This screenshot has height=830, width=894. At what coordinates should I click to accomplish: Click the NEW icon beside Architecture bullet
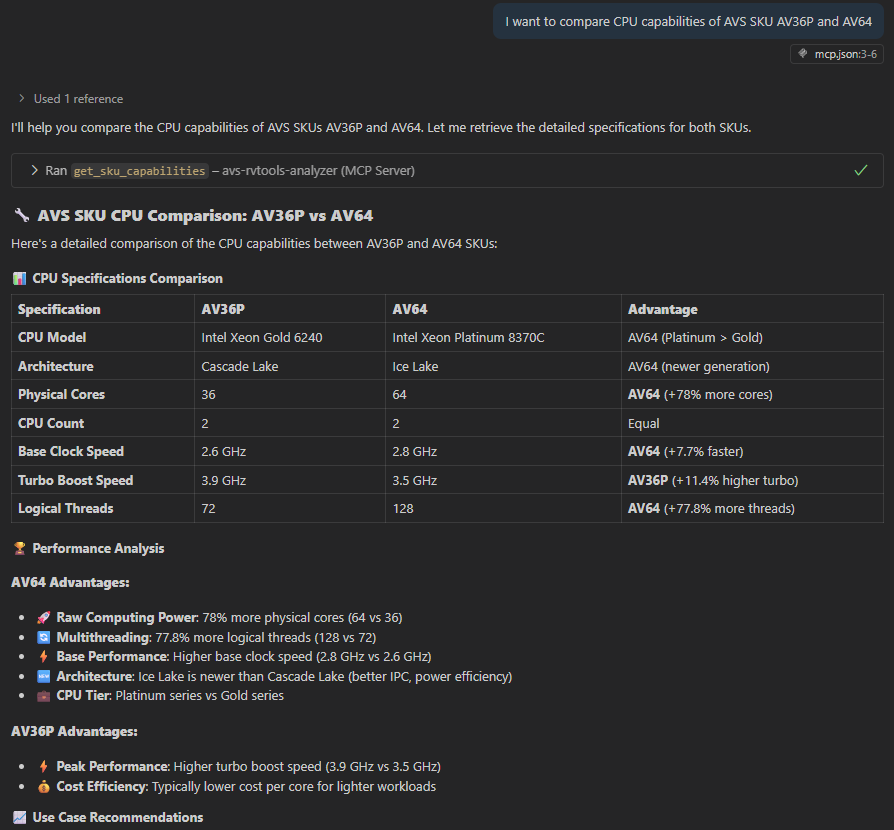[x=43, y=676]
